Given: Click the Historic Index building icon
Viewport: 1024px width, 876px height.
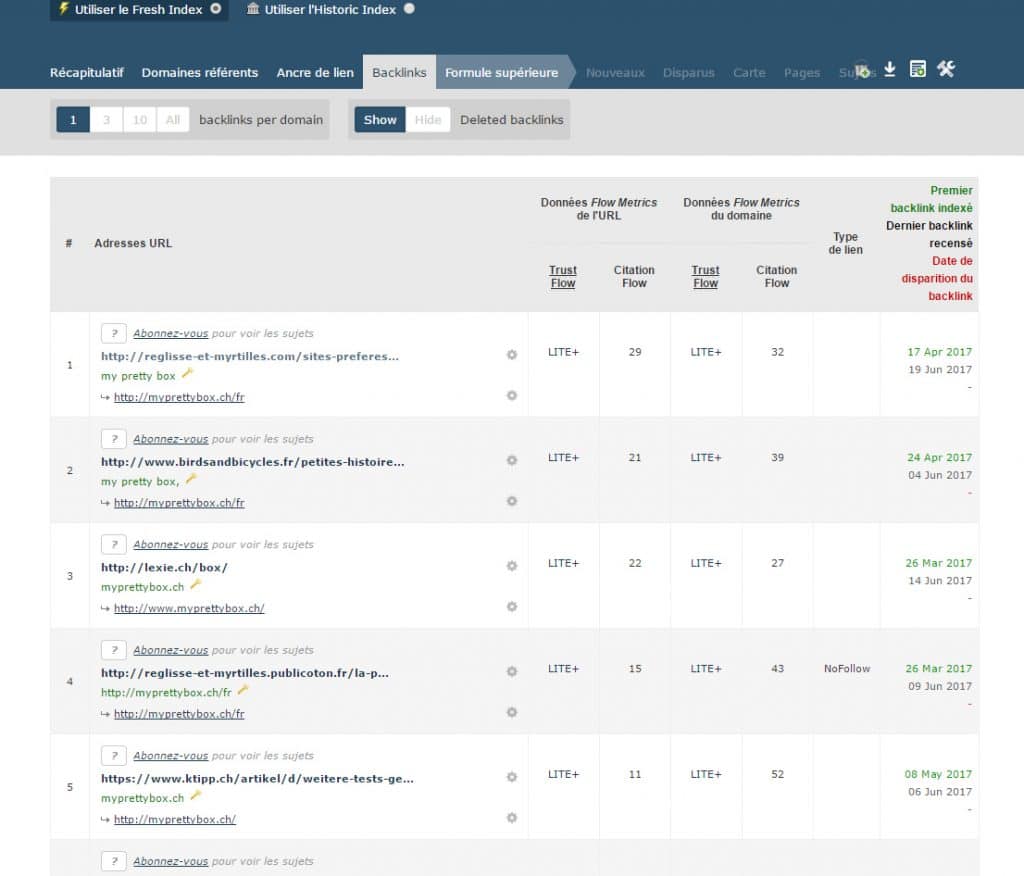Looking at the screenshot, I should tap(253, 8).
